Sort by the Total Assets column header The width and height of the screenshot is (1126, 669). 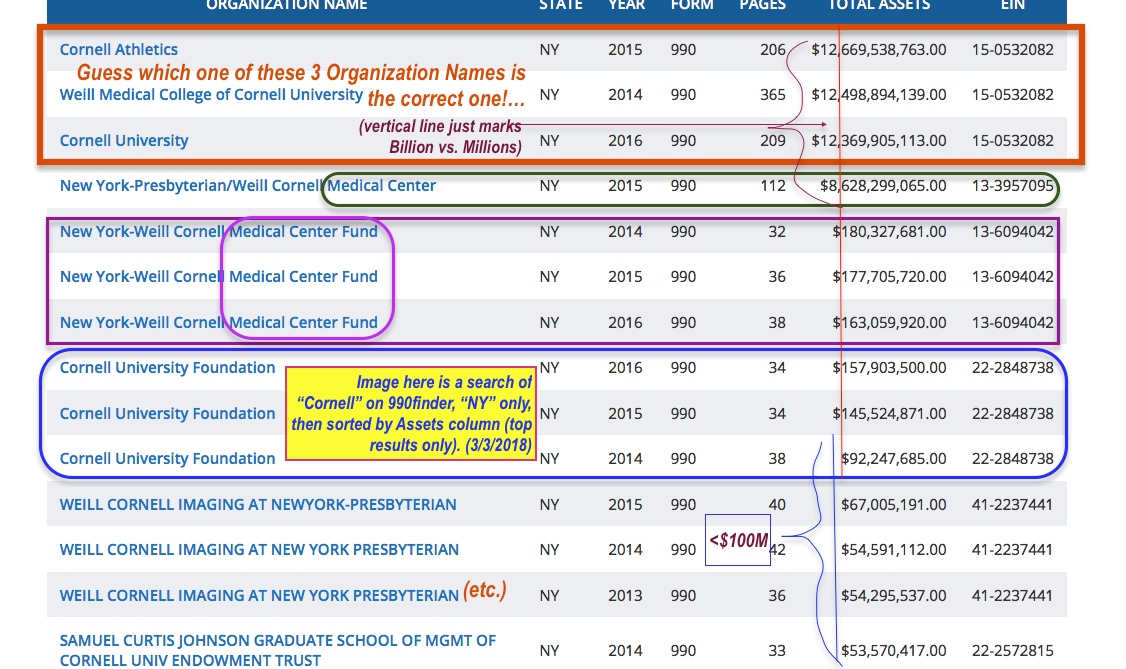pyautogui.click(x=878, y=5)
